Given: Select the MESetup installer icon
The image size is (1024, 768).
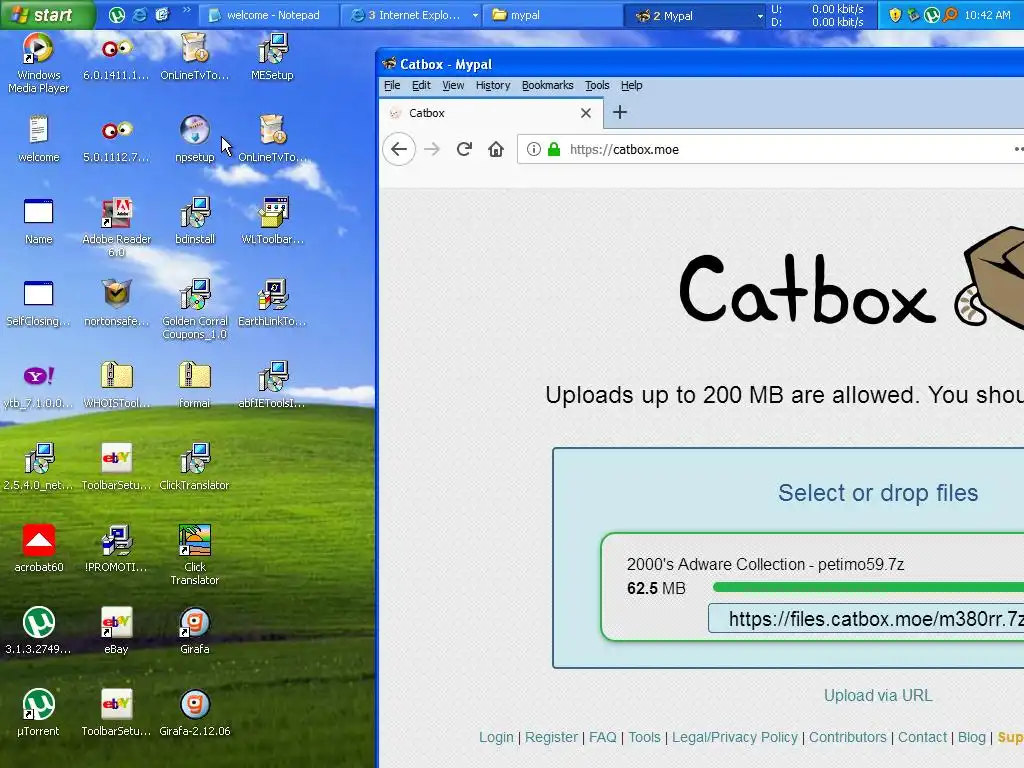Looking at the screenshot, I should point(272,57).
